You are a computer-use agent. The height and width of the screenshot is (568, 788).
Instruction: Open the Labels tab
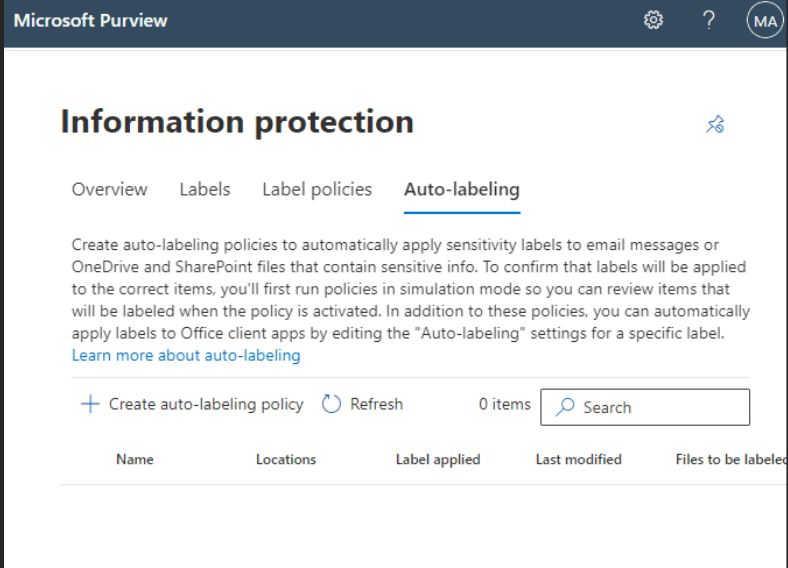205,189
